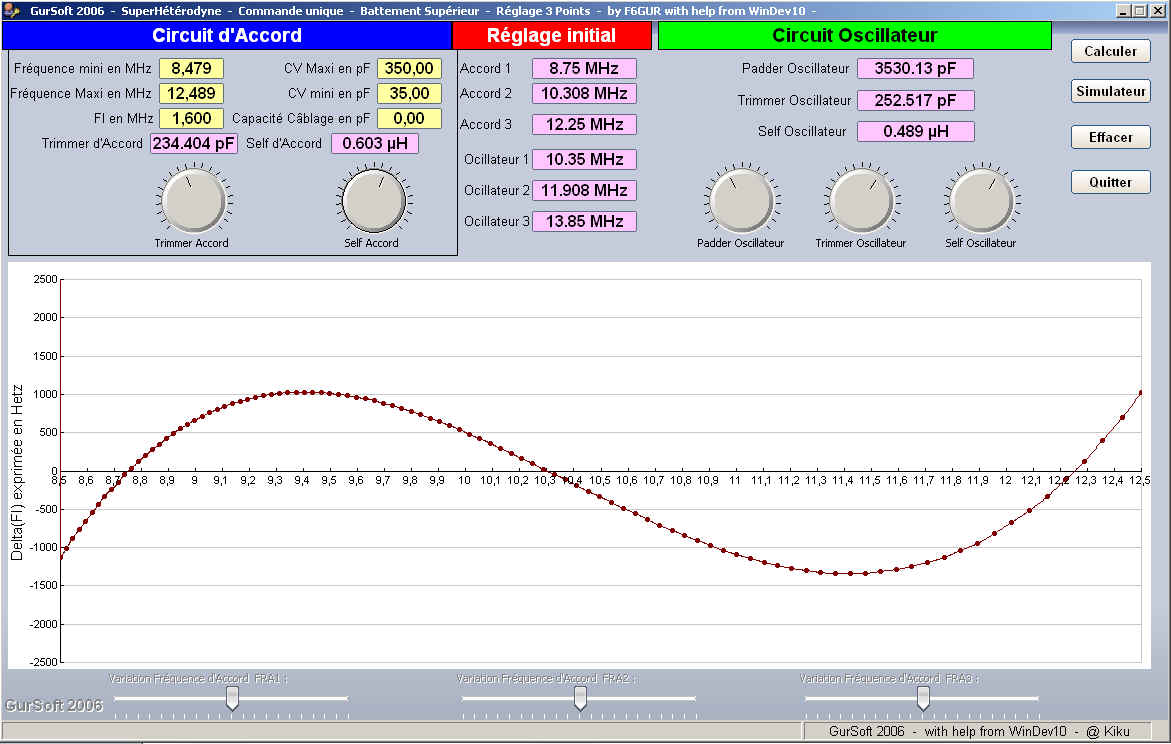This screenshot has height=744, width=1171.
Task: Click the Calculer button
Action: 1110,51
